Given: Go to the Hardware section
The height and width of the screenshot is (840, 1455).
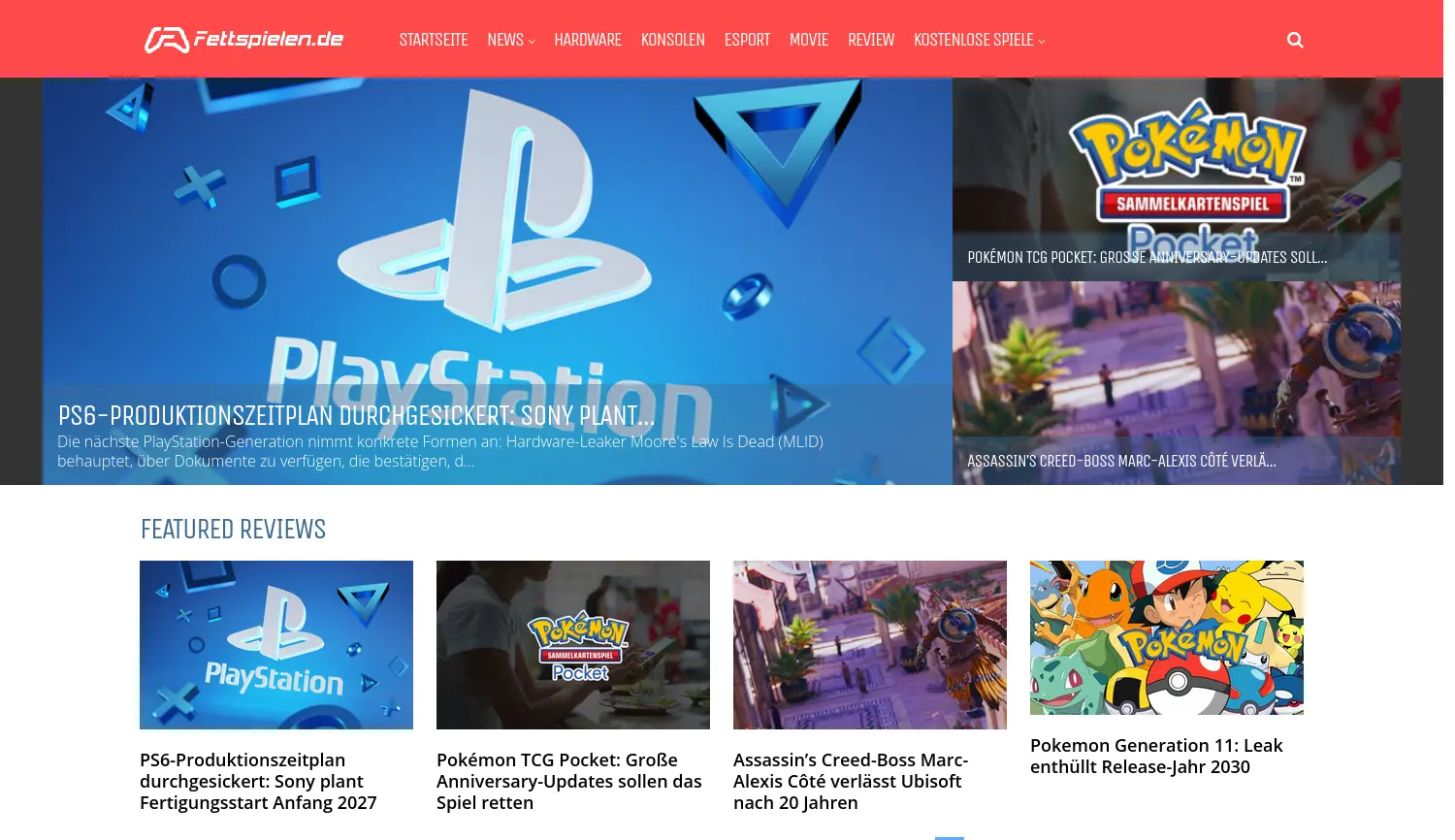Looking at the screenshot, I should 588,40.
